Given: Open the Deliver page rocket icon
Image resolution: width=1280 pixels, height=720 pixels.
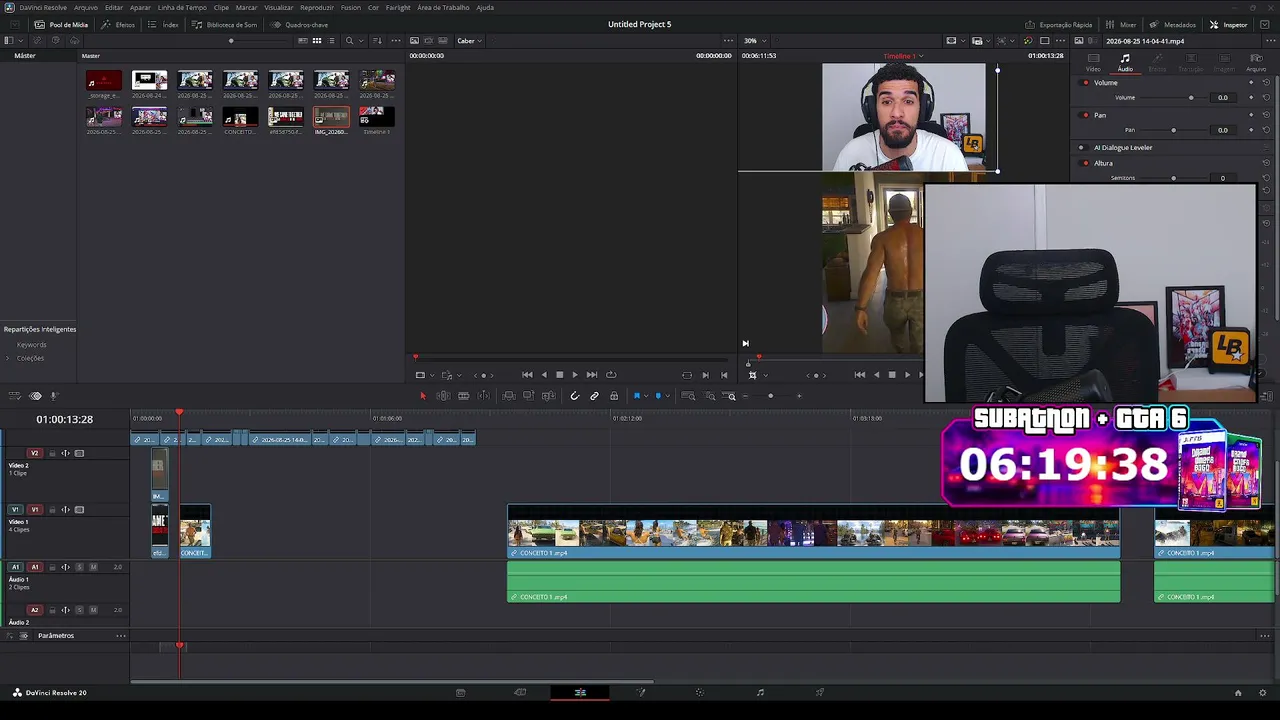Looking at the screenshot, I should click(x=820, y=692).
